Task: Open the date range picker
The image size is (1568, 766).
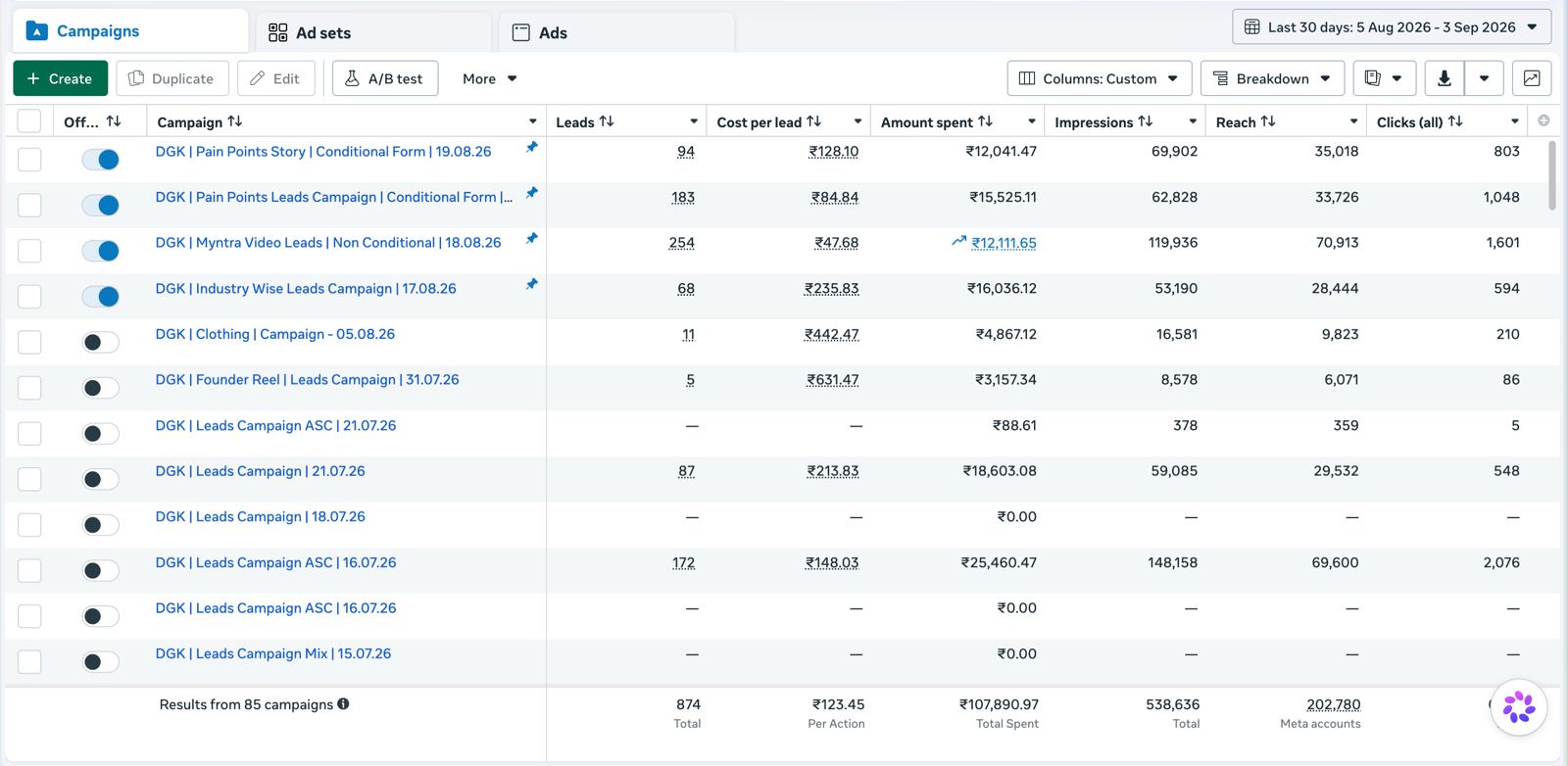Action: (x=1392, y=27)
